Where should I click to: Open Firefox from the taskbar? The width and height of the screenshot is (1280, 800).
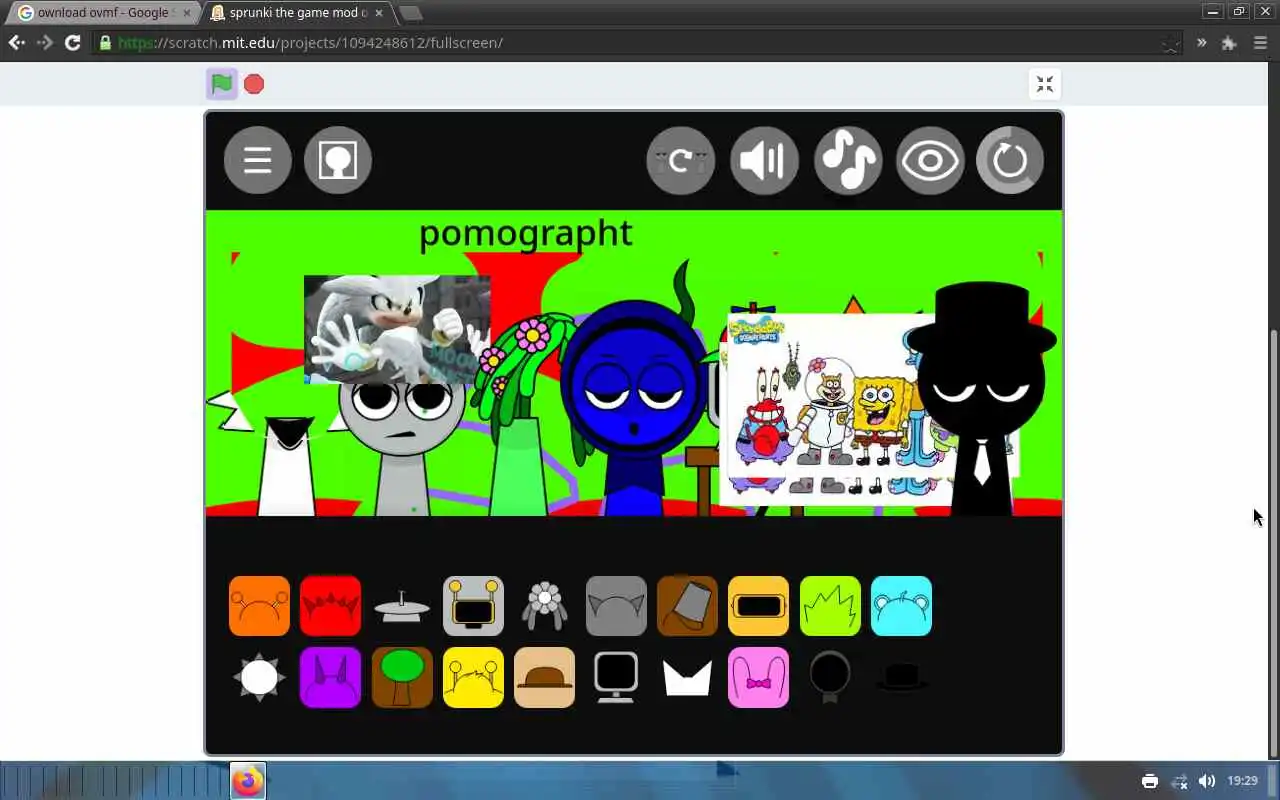pos(248,781)
